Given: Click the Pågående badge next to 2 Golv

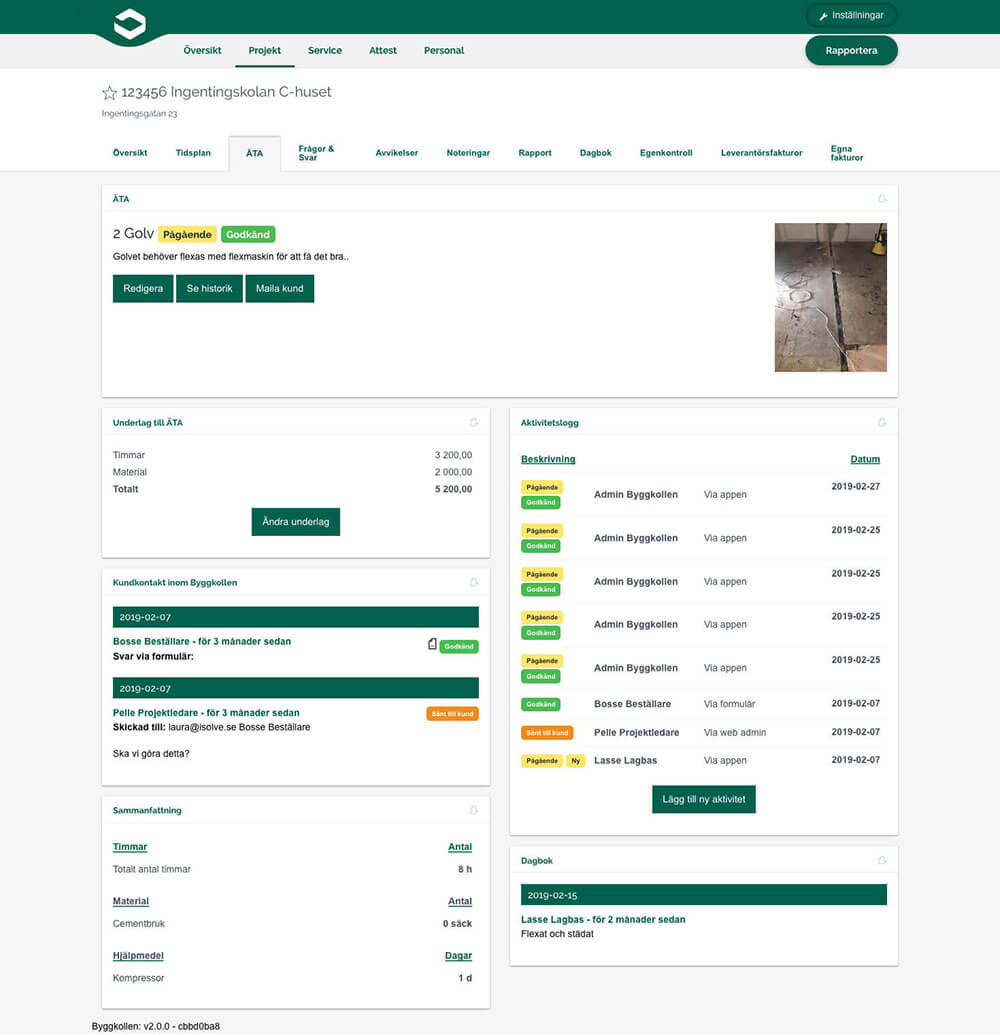Looking at the screenshot, I should (x=187, y=234).
